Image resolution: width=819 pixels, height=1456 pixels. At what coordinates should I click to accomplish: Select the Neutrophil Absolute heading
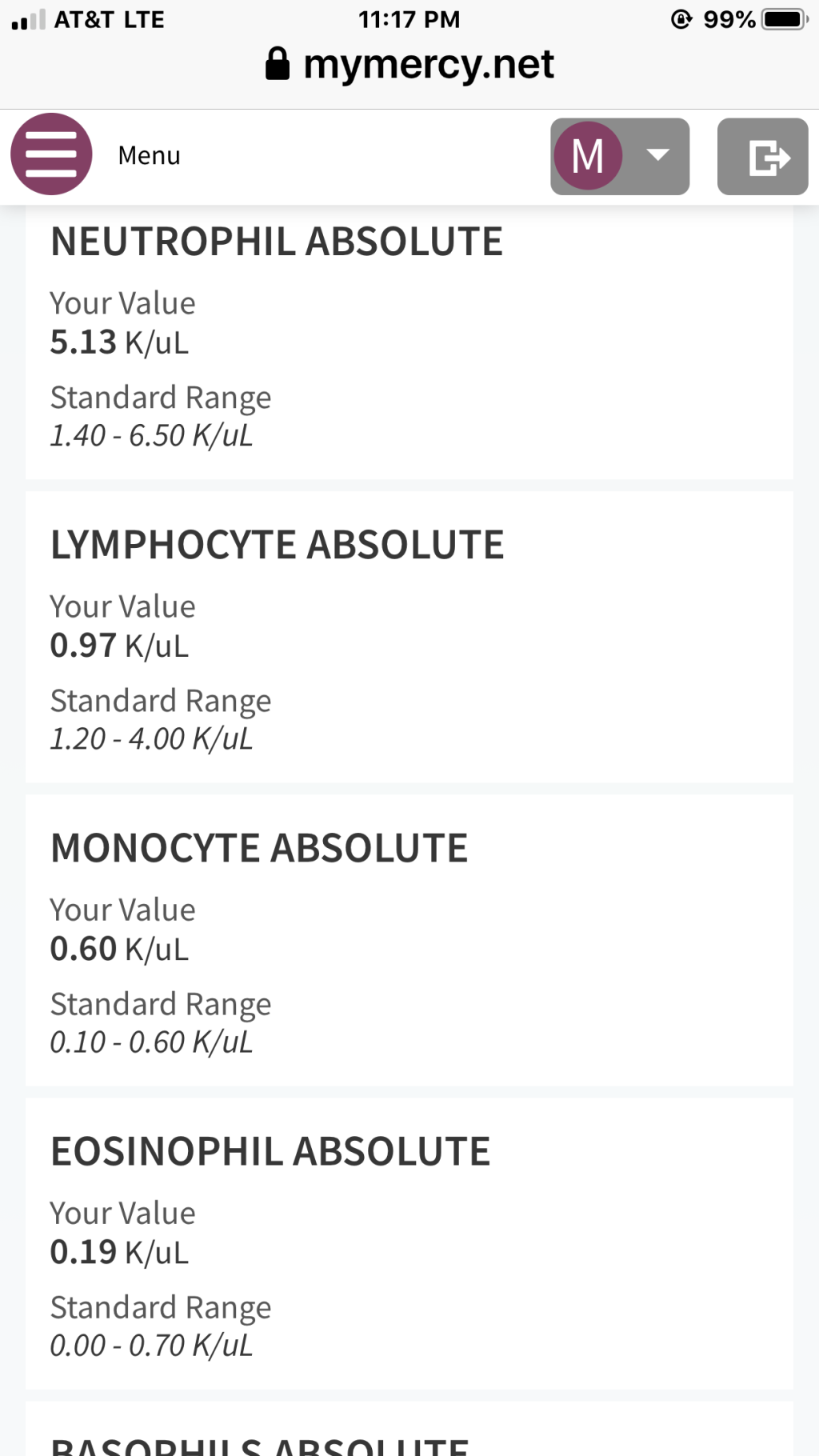pos(277,242)
